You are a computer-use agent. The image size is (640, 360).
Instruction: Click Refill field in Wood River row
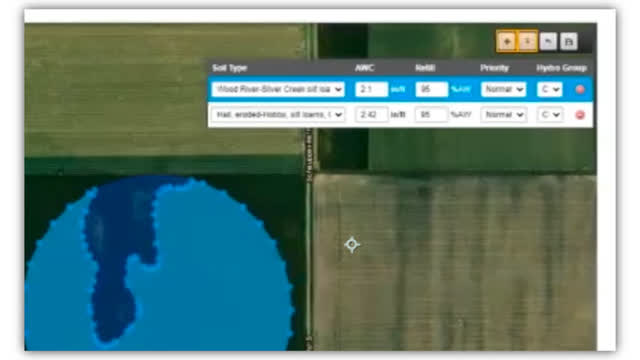[x=431, y=89]
